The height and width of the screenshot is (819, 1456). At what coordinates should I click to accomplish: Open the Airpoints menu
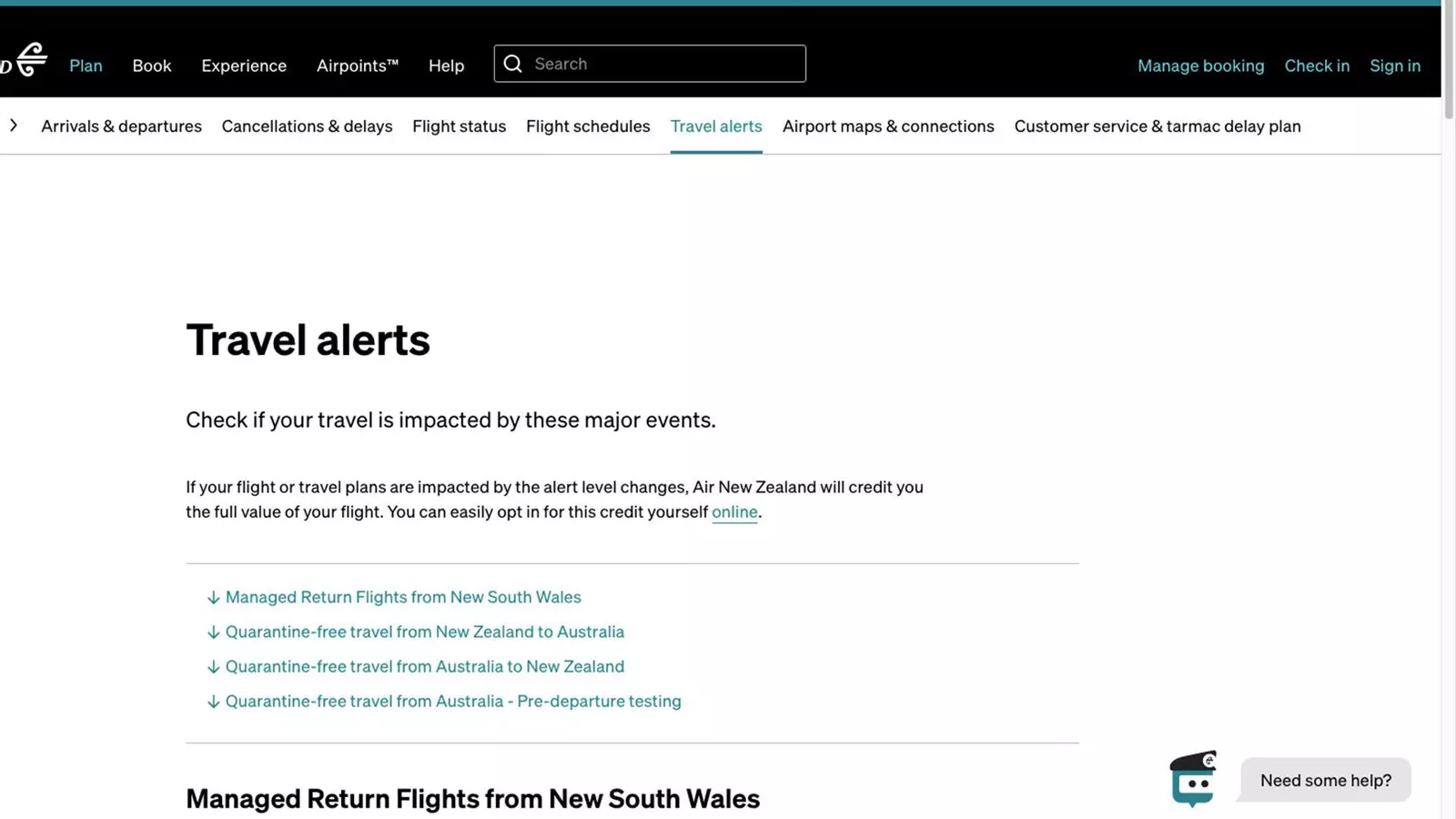[357, 66]
